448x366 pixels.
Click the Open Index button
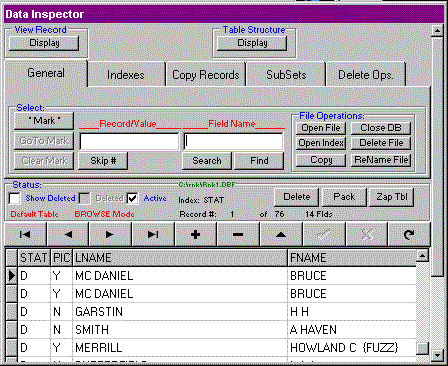click(321, 143)
